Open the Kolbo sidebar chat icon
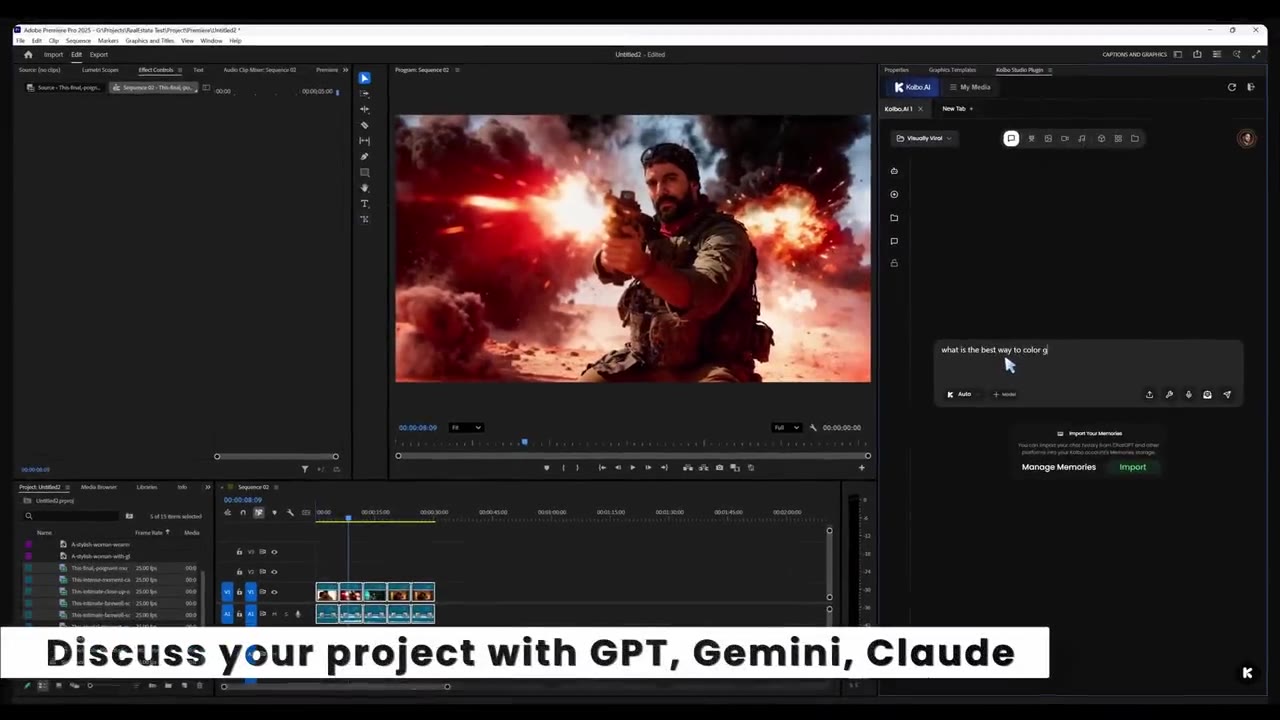This screenshot has width=1280, height=720. (x=894, y=241)
